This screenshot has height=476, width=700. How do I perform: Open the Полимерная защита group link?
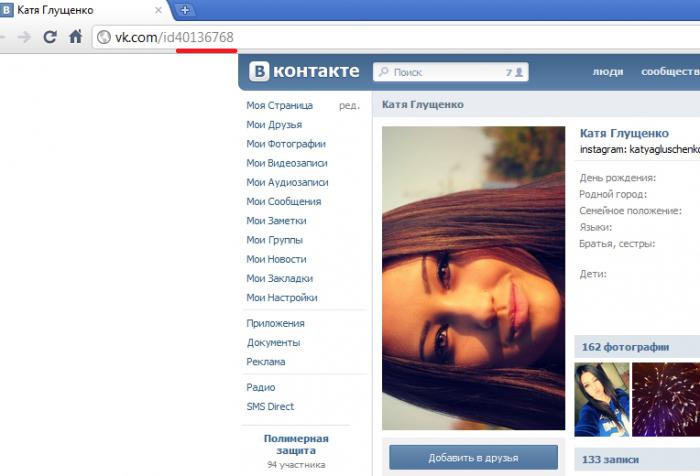pyautogui.click(x=296, y=444)
